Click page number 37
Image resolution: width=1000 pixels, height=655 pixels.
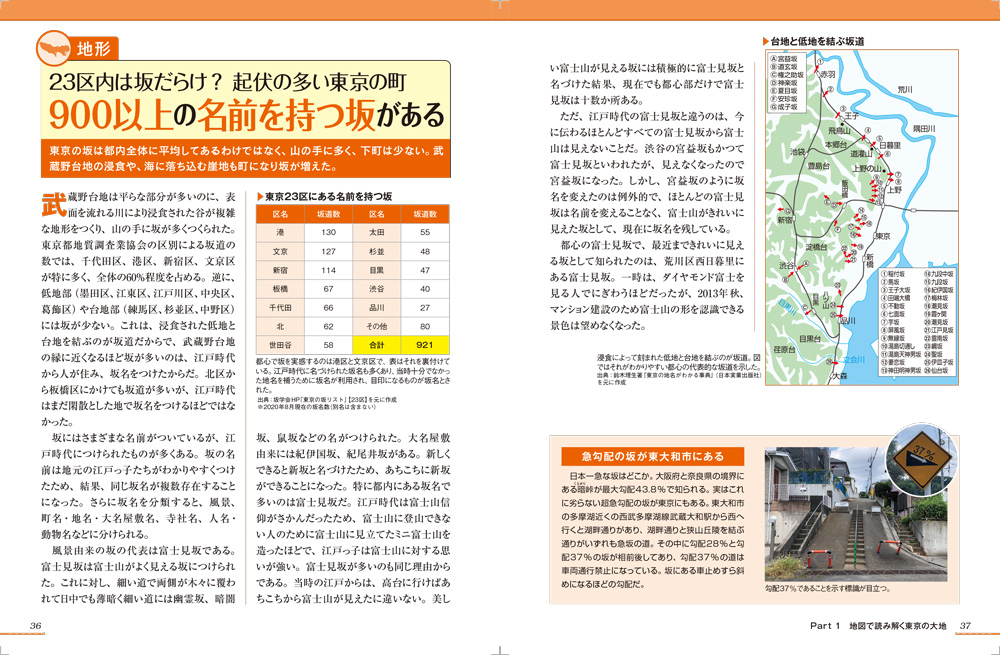tap(965, 626)
